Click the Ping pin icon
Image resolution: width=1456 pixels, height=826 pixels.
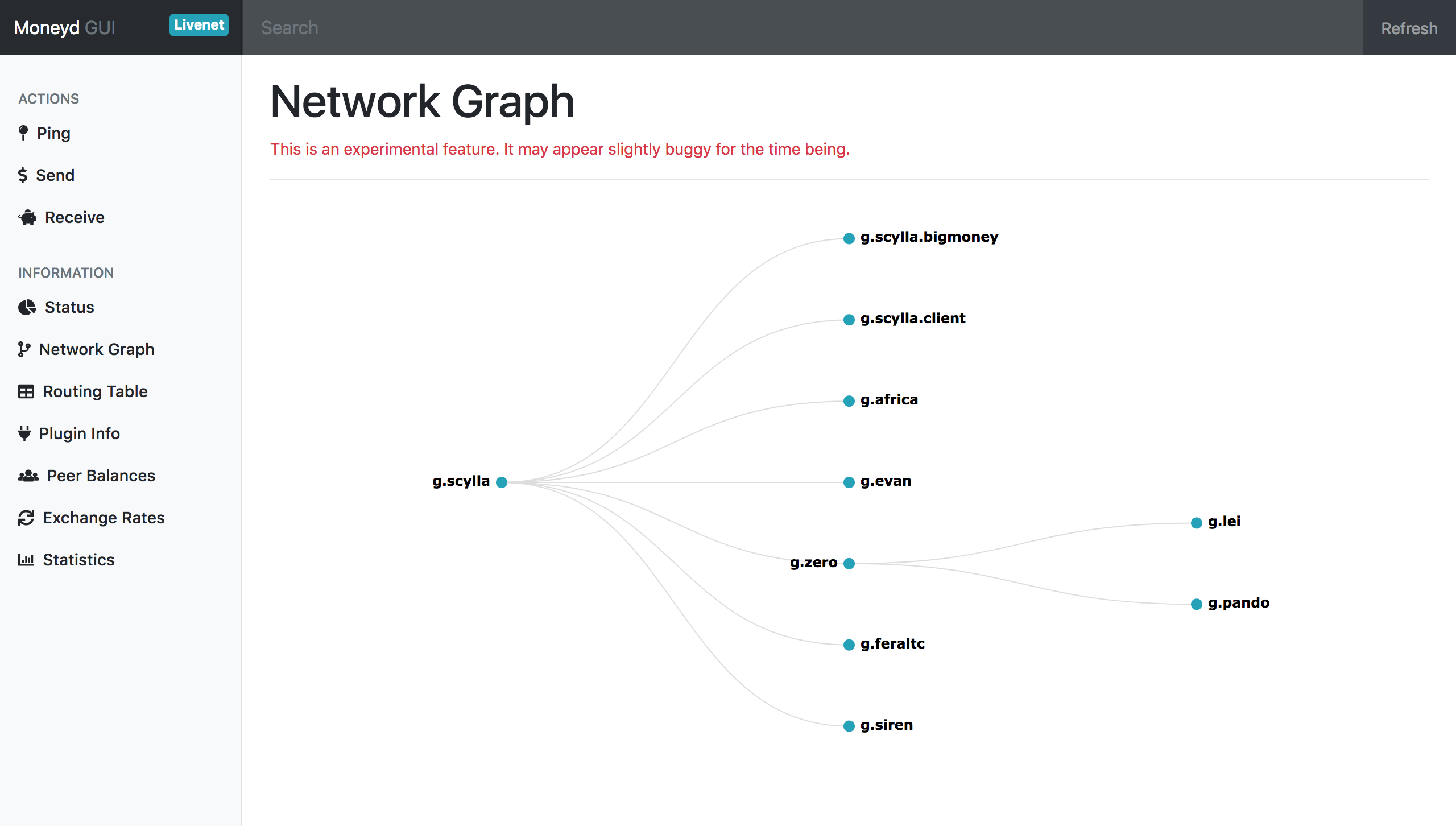click(23, 133)
